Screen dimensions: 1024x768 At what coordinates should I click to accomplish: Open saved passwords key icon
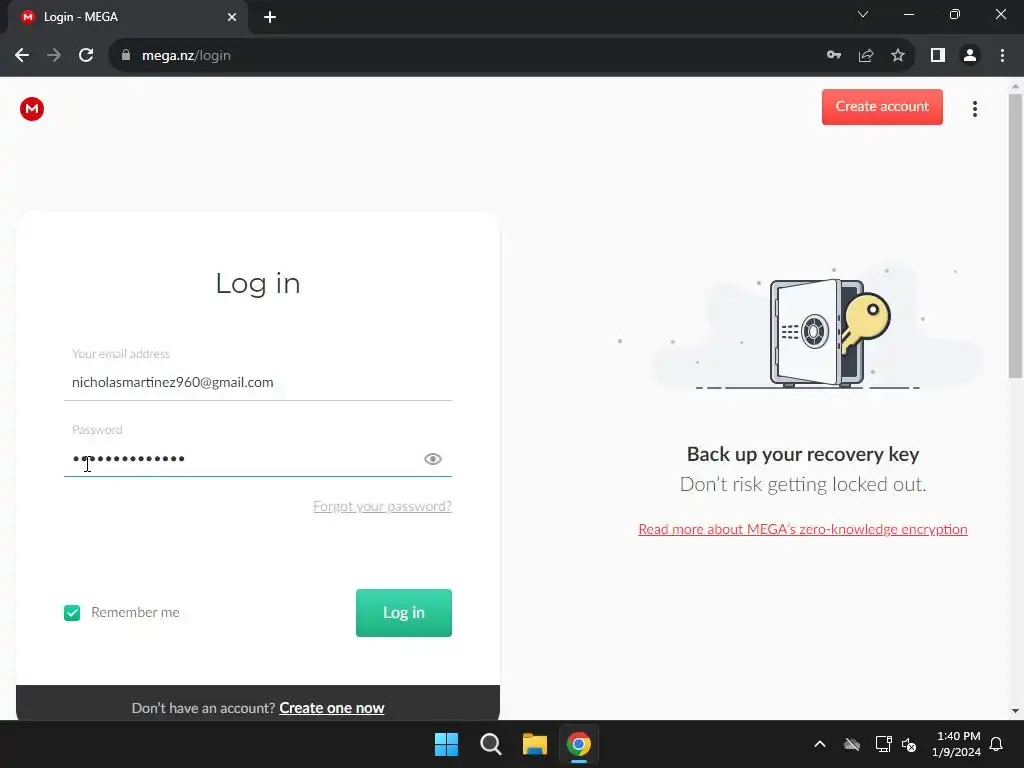click(833, 56)
